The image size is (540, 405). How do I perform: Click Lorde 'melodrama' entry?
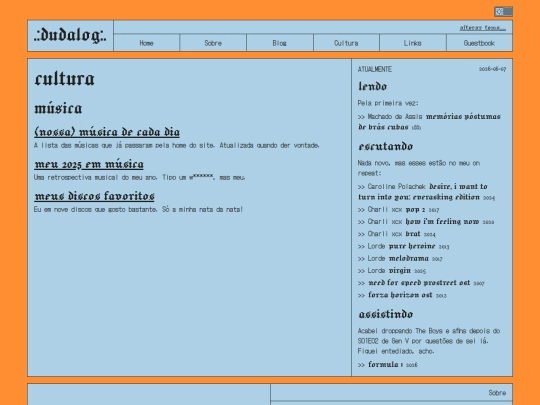tap(400, 258)
